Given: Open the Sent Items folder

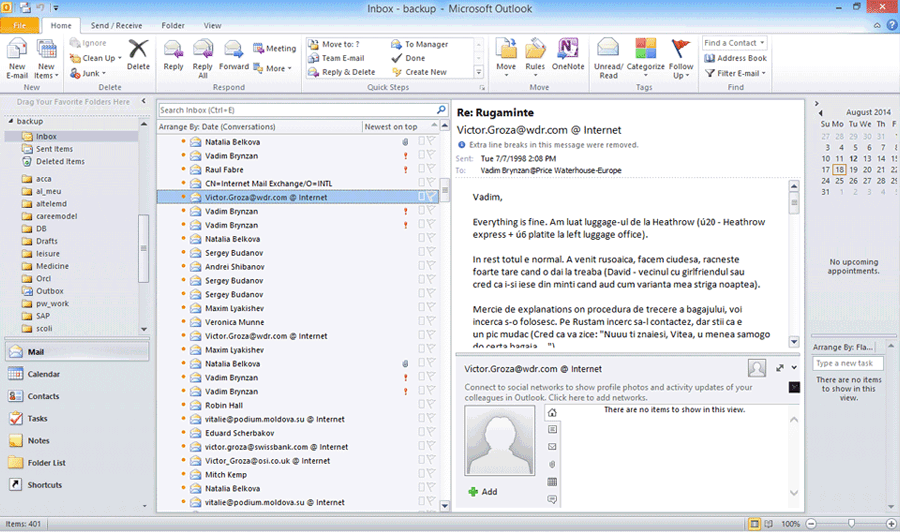Looking at the screenshot, I should pos(54,149).
